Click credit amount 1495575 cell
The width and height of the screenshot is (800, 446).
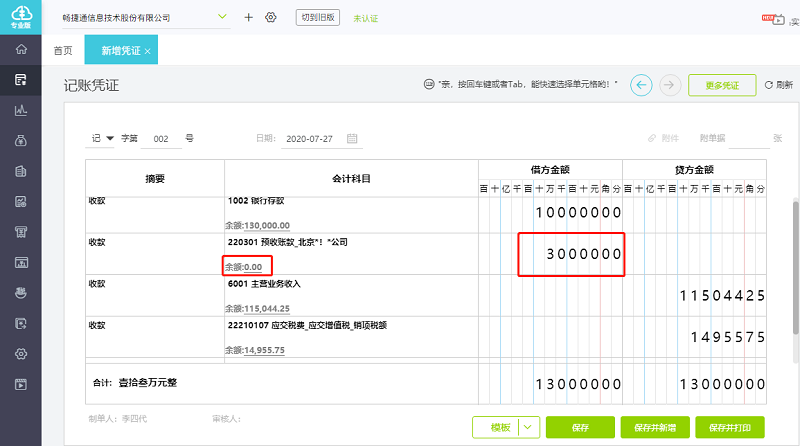[x=694, y=337]
